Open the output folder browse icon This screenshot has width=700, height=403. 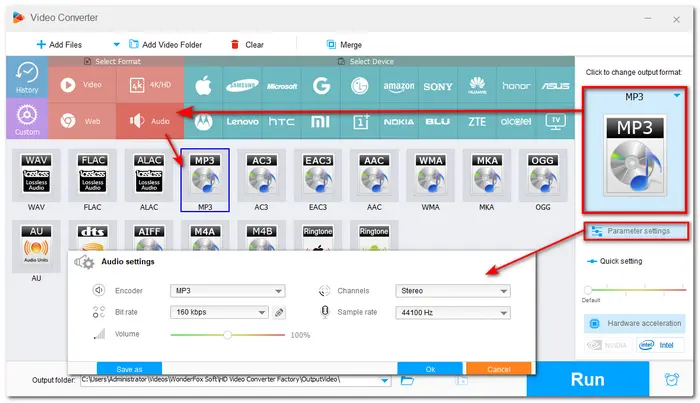[x=408, y=380]
